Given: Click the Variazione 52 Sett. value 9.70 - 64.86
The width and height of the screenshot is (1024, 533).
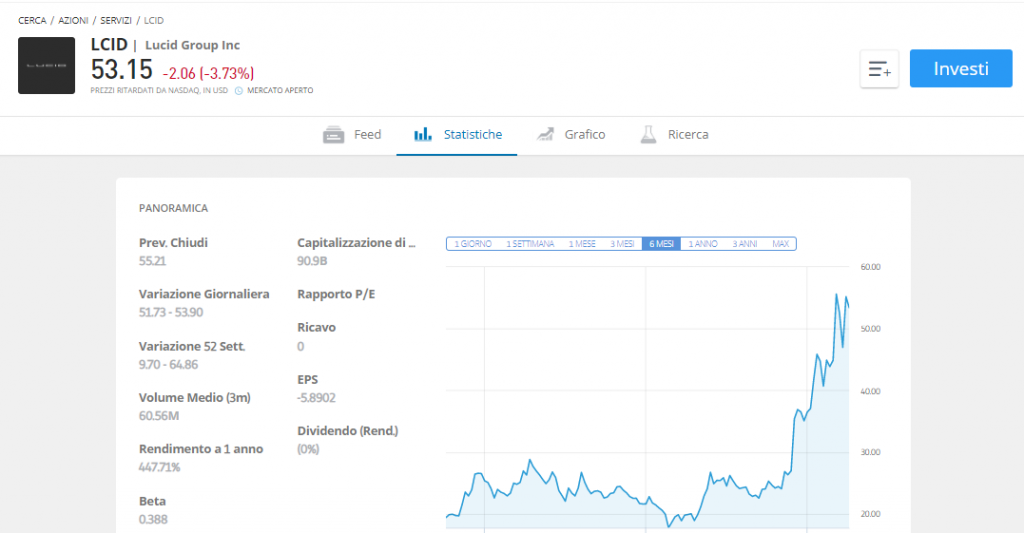Looking at the screenshot, I should 168,364.
